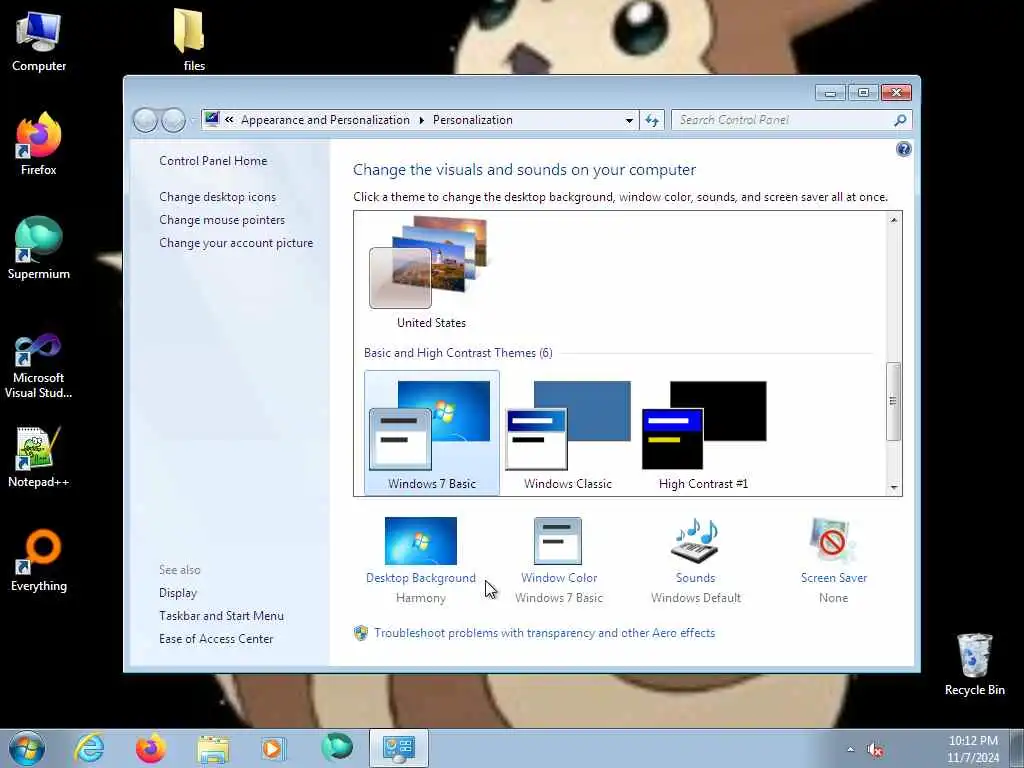Launch Firefox from the taskbar
Image resolution: width=1024 pixels, height=768 pixels.
[150, 748]
